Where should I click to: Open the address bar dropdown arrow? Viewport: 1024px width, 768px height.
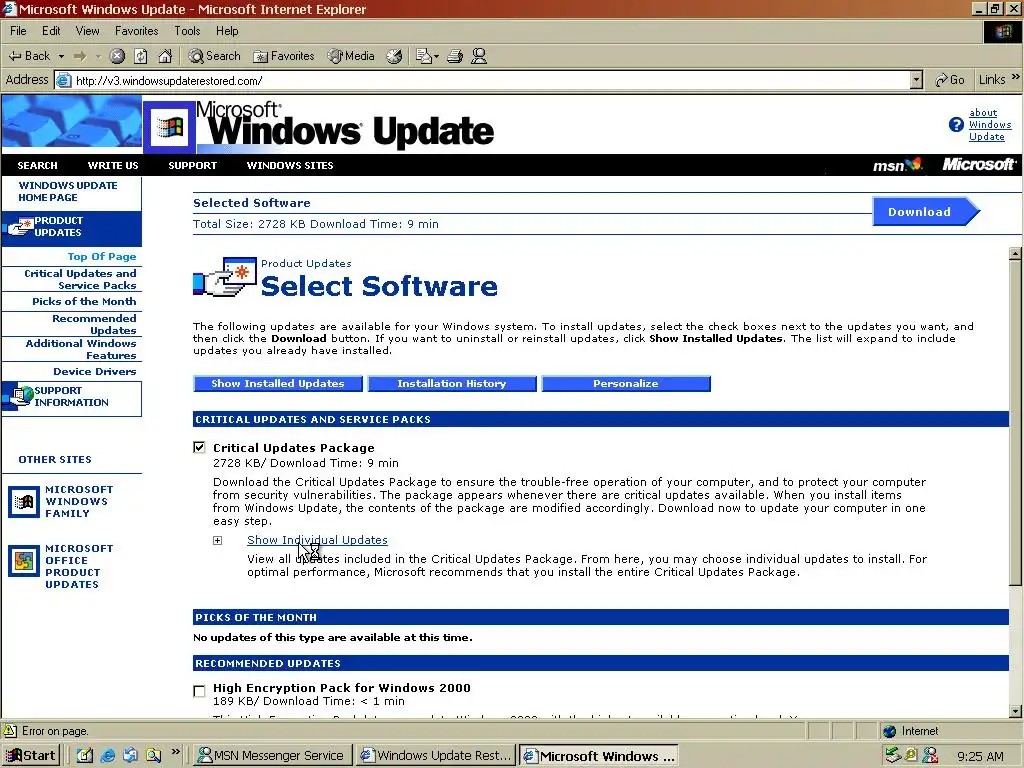tap(916, 80)
